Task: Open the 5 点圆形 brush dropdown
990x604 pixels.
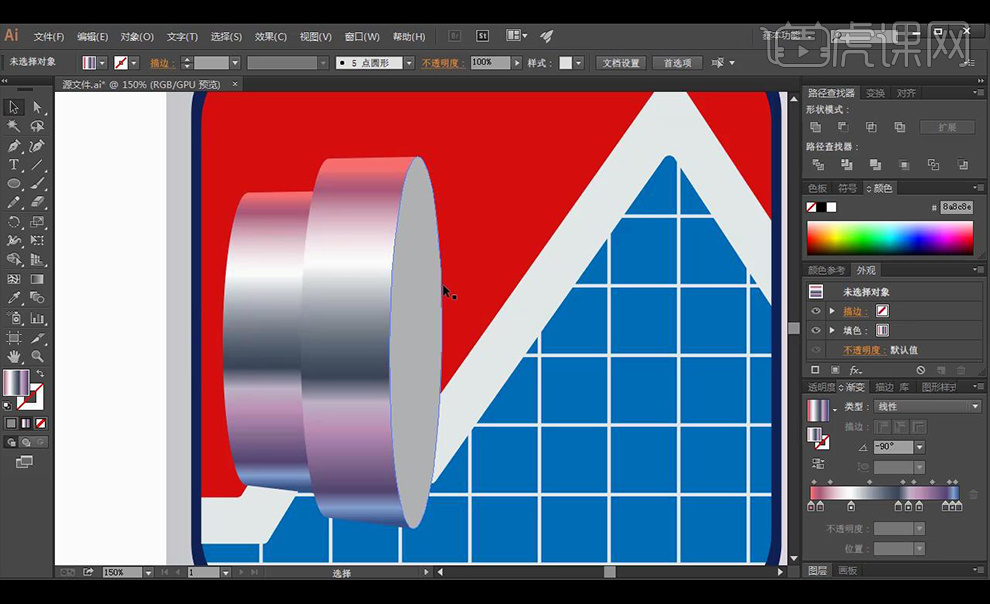Action: coord(409,62)
